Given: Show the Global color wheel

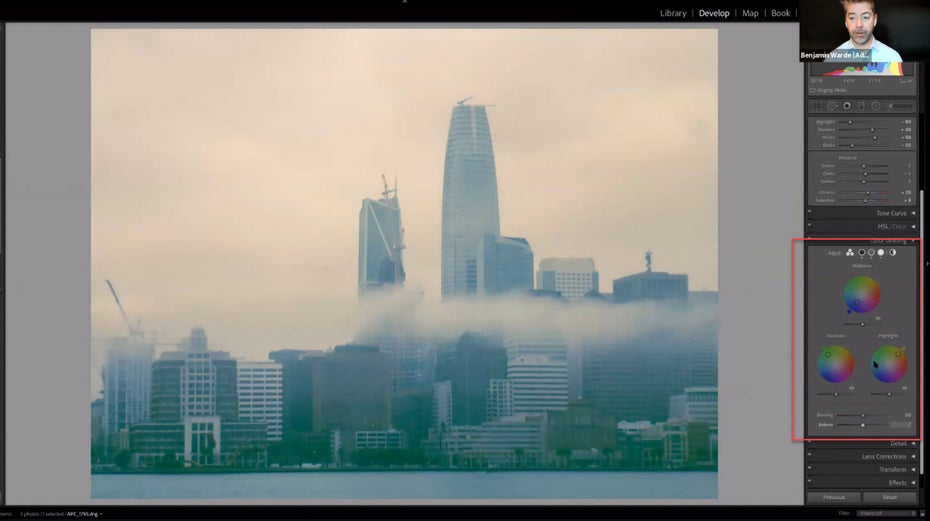Looking at the screenshot, I should coord(892,253).
